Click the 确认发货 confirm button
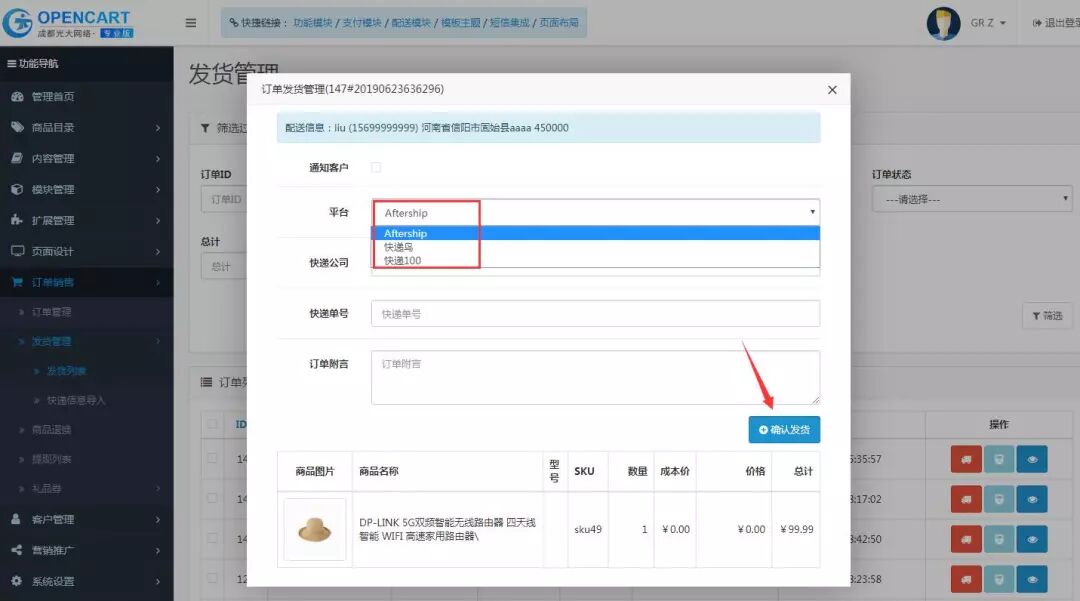 tap(784, 430)
